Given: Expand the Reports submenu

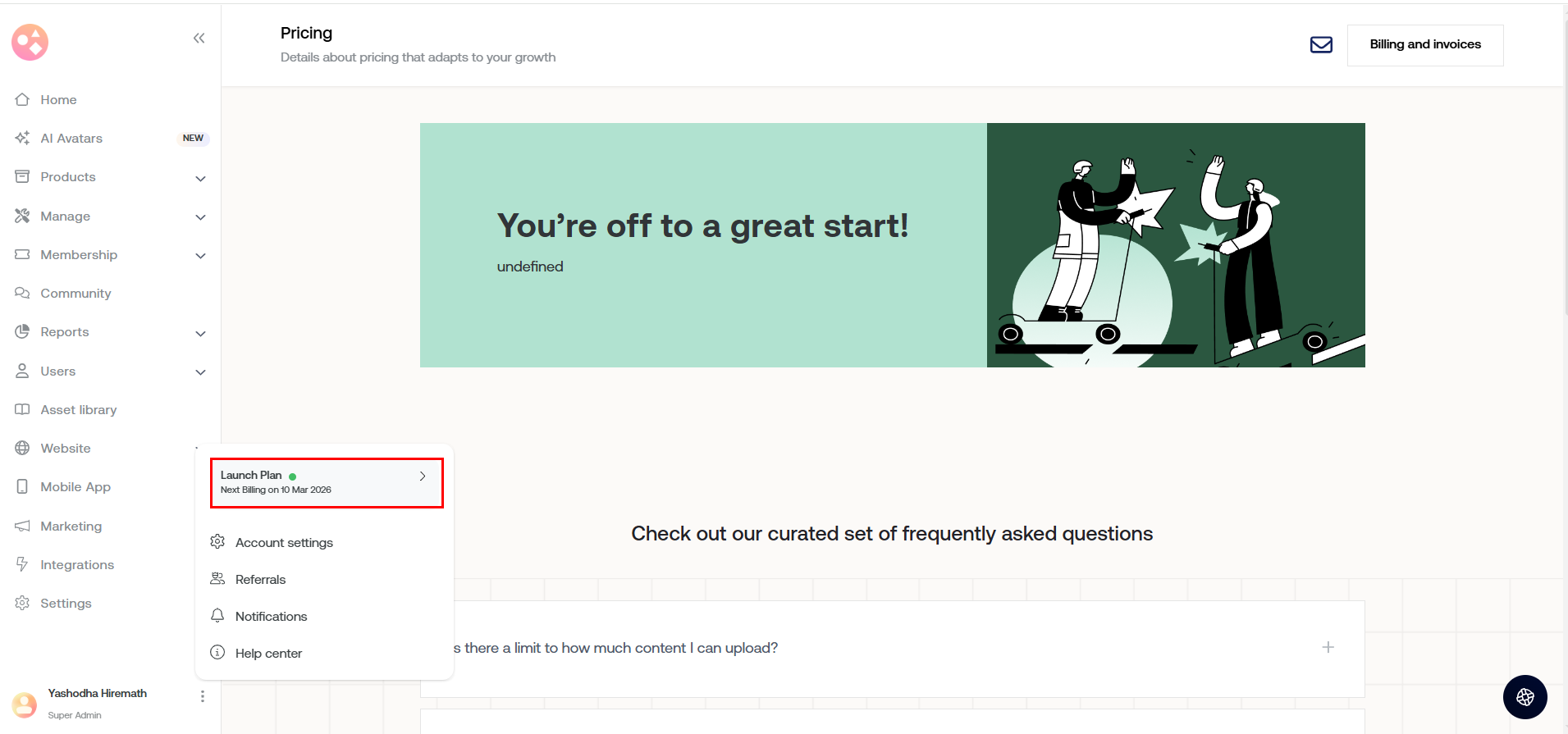Looking at the screenshot, I should [200, 333].
